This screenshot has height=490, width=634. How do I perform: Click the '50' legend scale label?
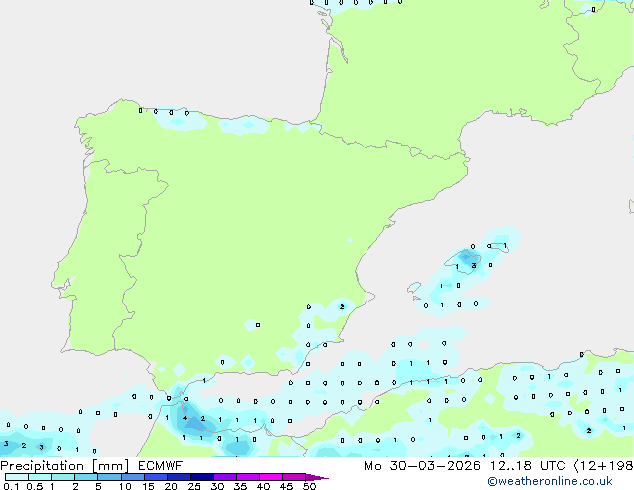pyautogui.click(x=310, y=486)
